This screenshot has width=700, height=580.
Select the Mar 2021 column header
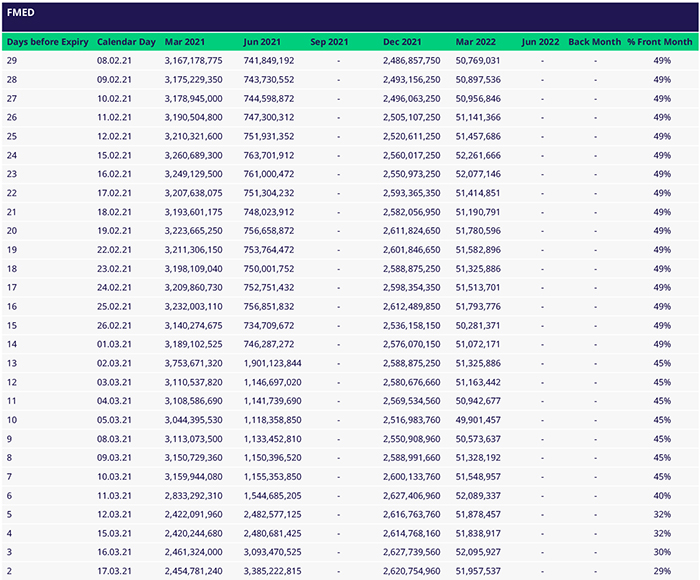pyautogui.click(x=187, y=43)
